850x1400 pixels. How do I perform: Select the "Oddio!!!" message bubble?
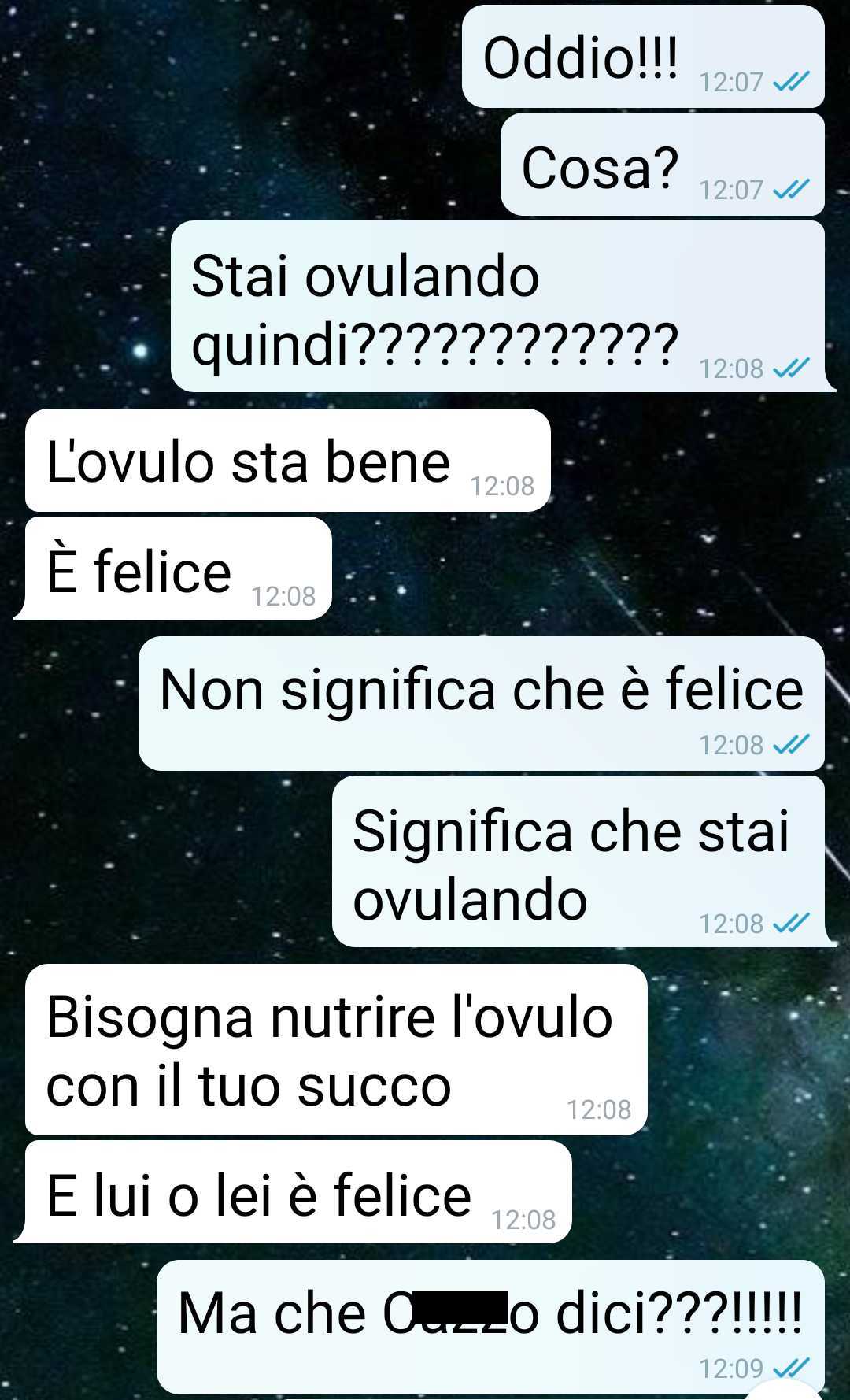coord(643,57)
